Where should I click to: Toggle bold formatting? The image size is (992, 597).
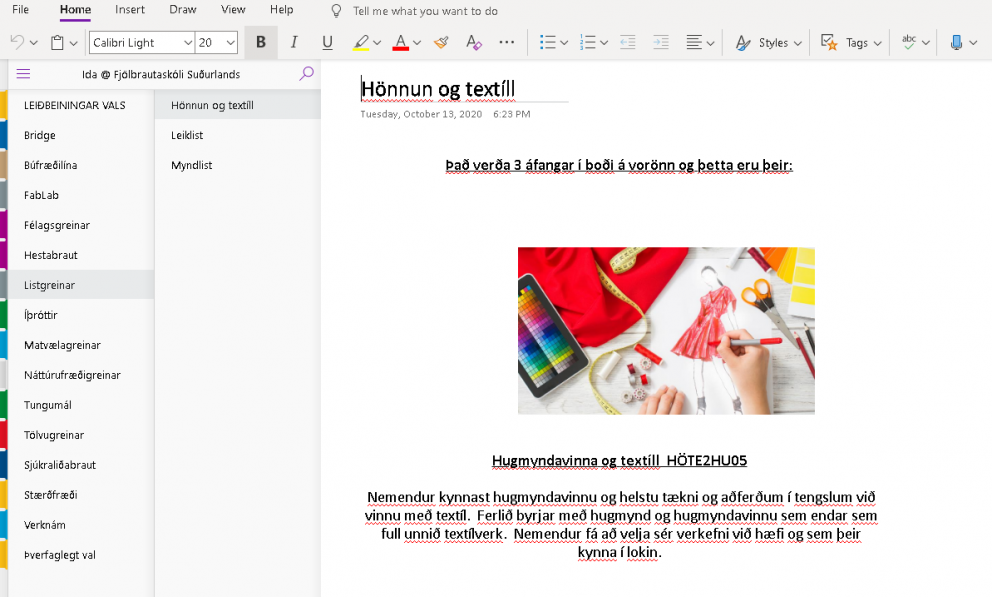pyautogui.click(x=261, y=43)
